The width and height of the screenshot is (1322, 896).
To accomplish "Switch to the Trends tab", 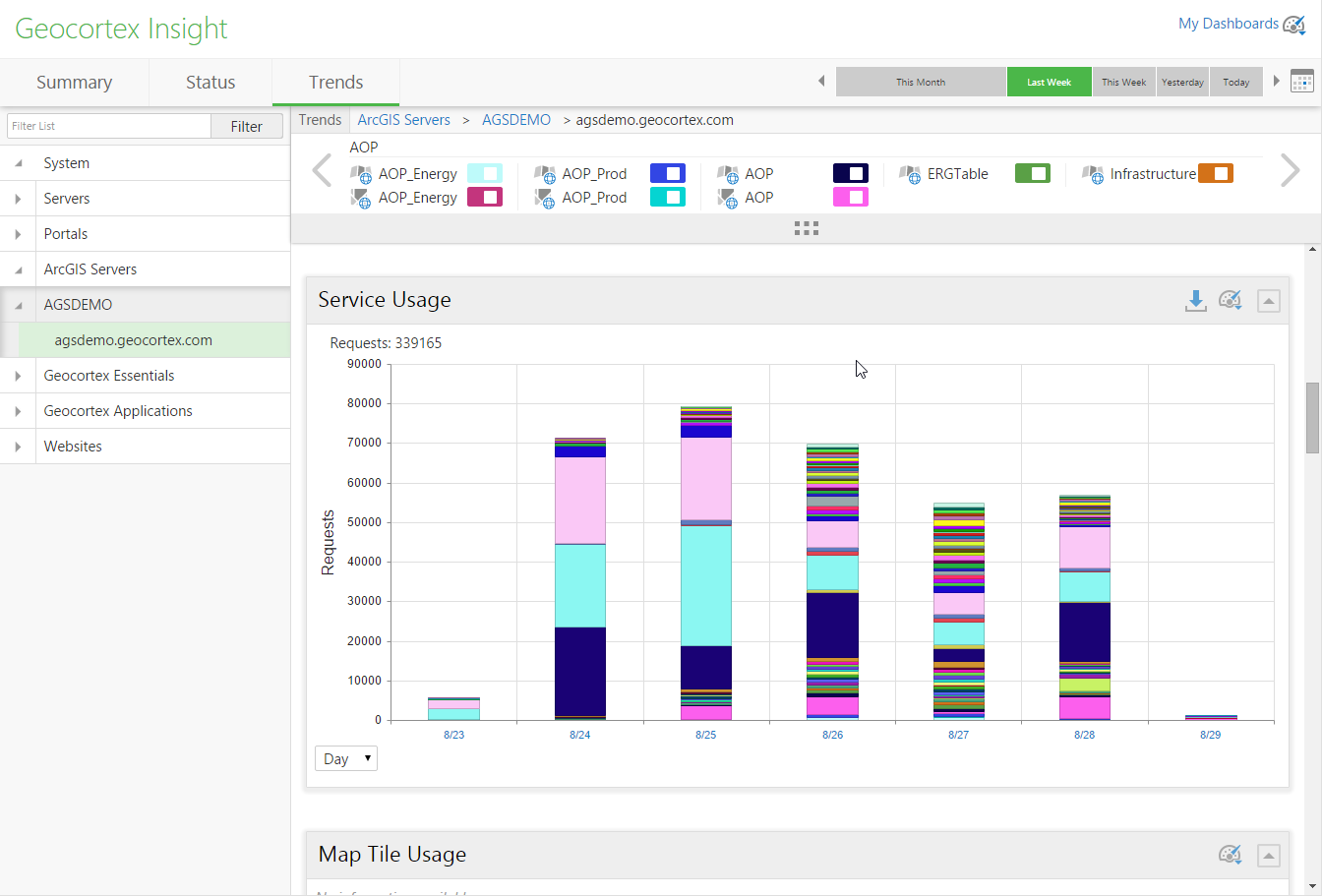I will click(336, 83).
